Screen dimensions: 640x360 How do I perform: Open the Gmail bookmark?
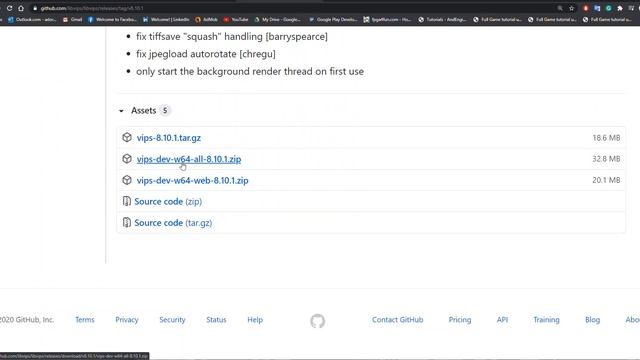[72, 19]
